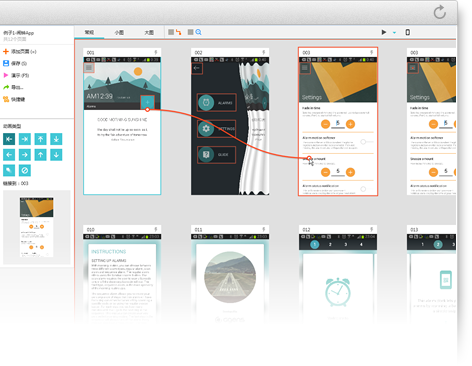This screenshot has width=472, height=366.
Task: Switch to the 小图 view tab
Action: (x=119, y=32)
